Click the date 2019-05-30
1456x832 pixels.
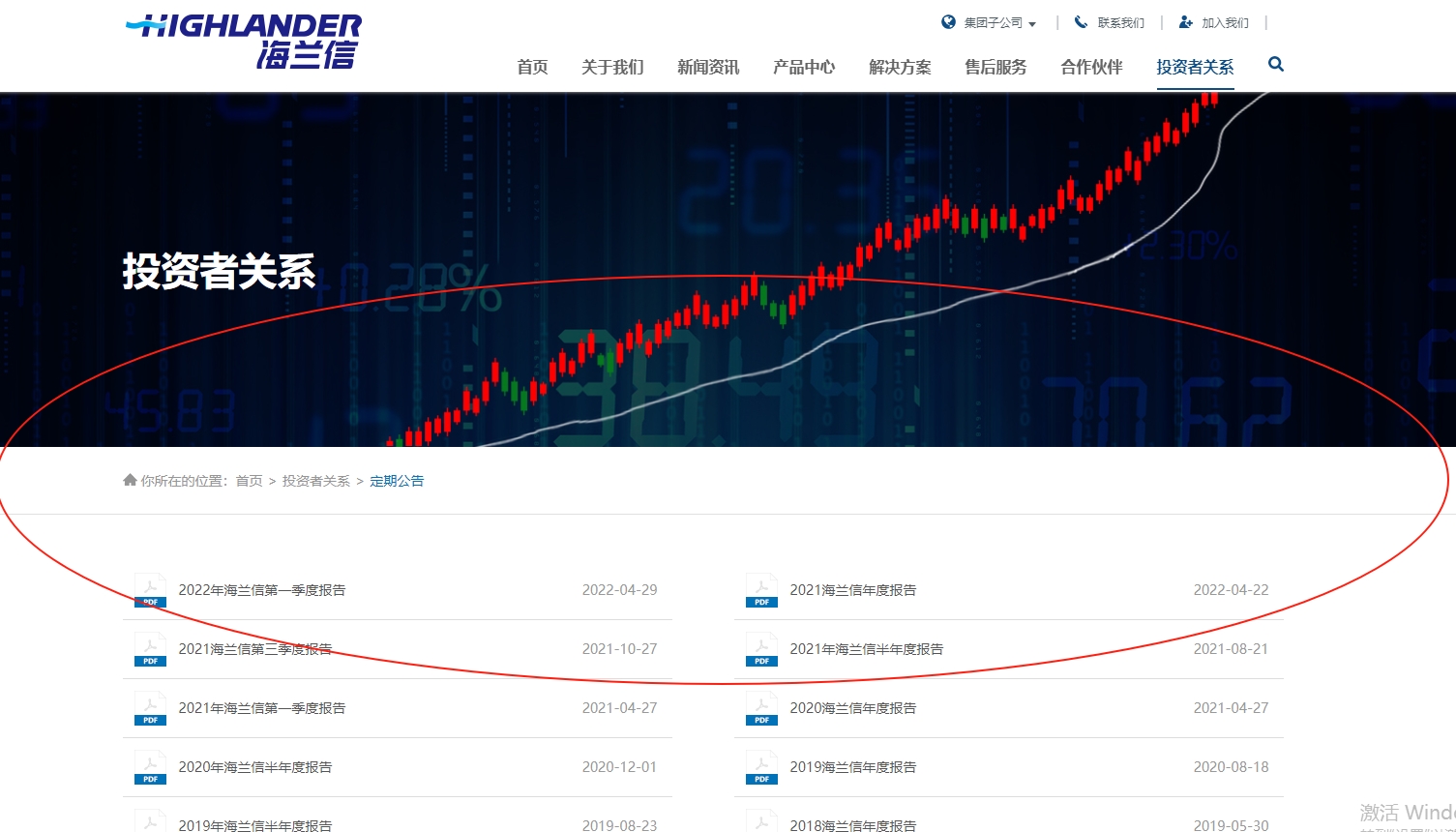pyautogui.click(x=1231, y=825)
